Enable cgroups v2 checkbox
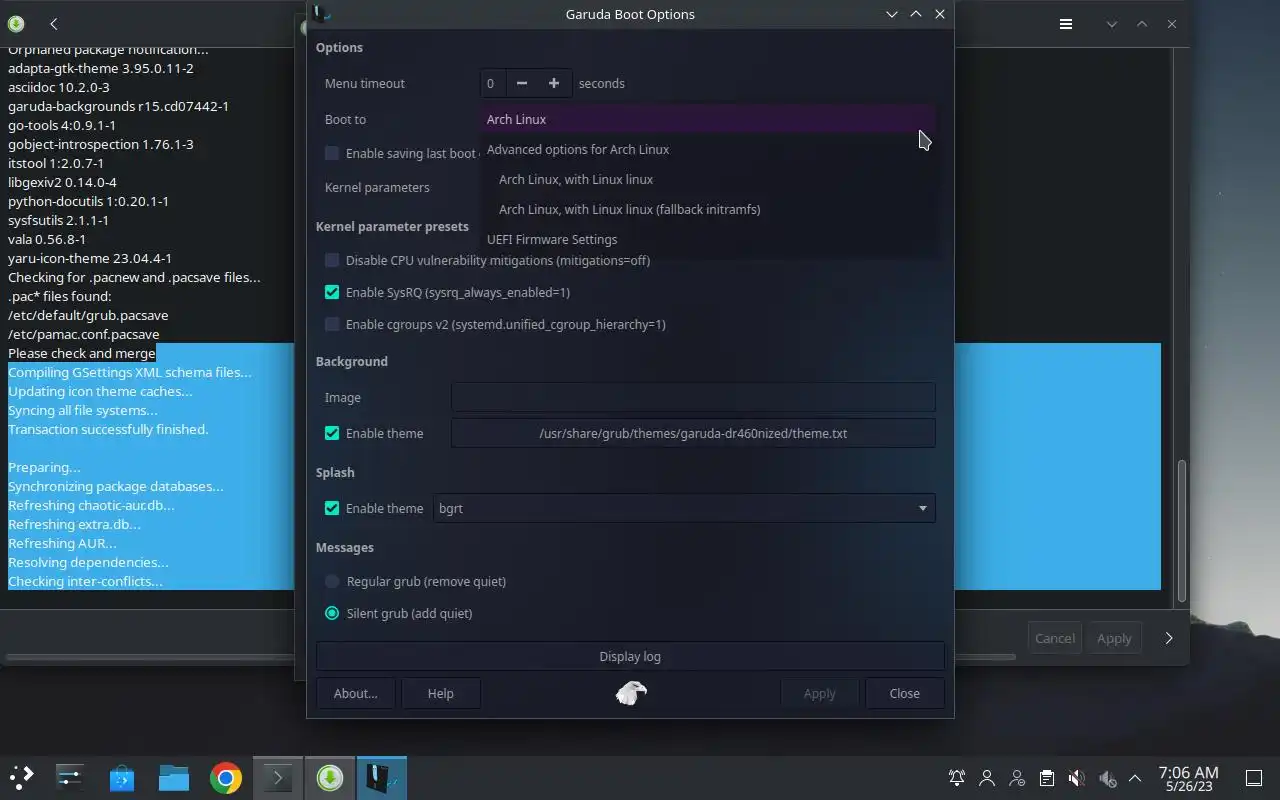Image resolution: width=1280 pixels, height=800 pixels. (x=332, y=324)
